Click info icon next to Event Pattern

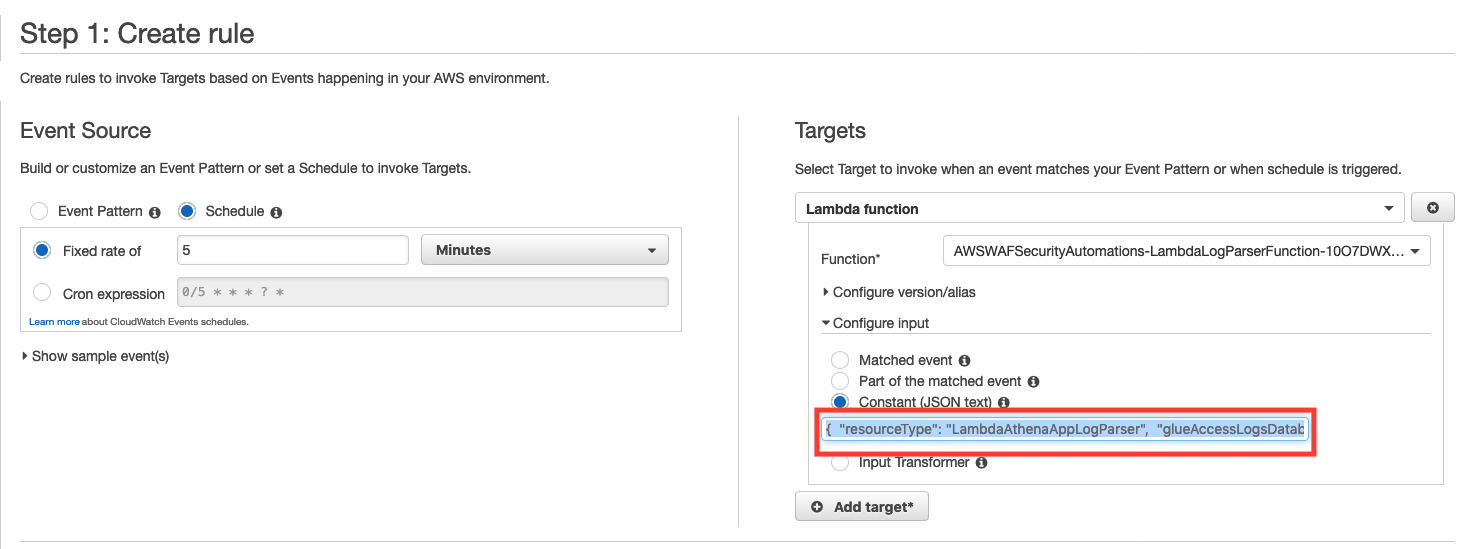click(155, 212)
